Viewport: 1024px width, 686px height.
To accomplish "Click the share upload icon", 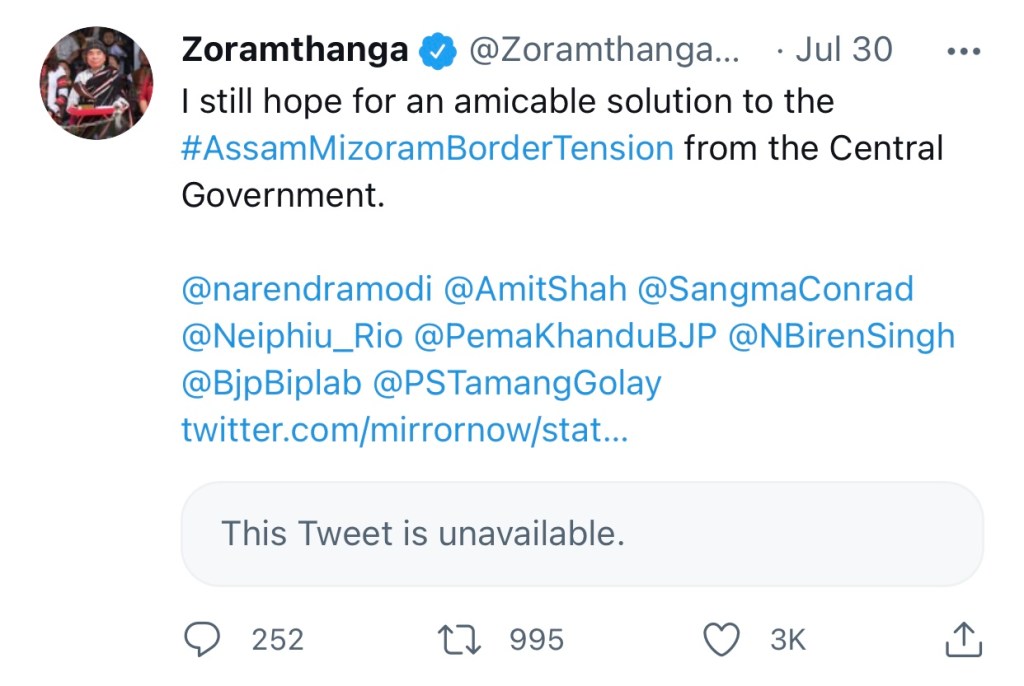I will (x=961, y=639).
